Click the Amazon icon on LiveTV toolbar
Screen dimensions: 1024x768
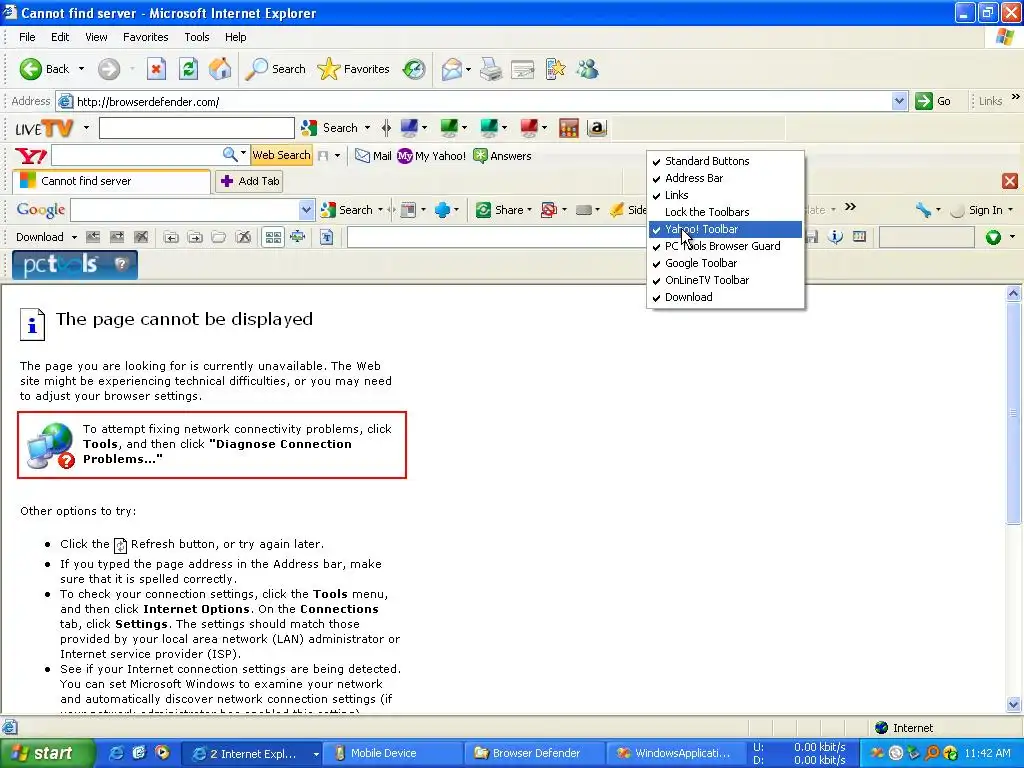[x=596, y=128]
